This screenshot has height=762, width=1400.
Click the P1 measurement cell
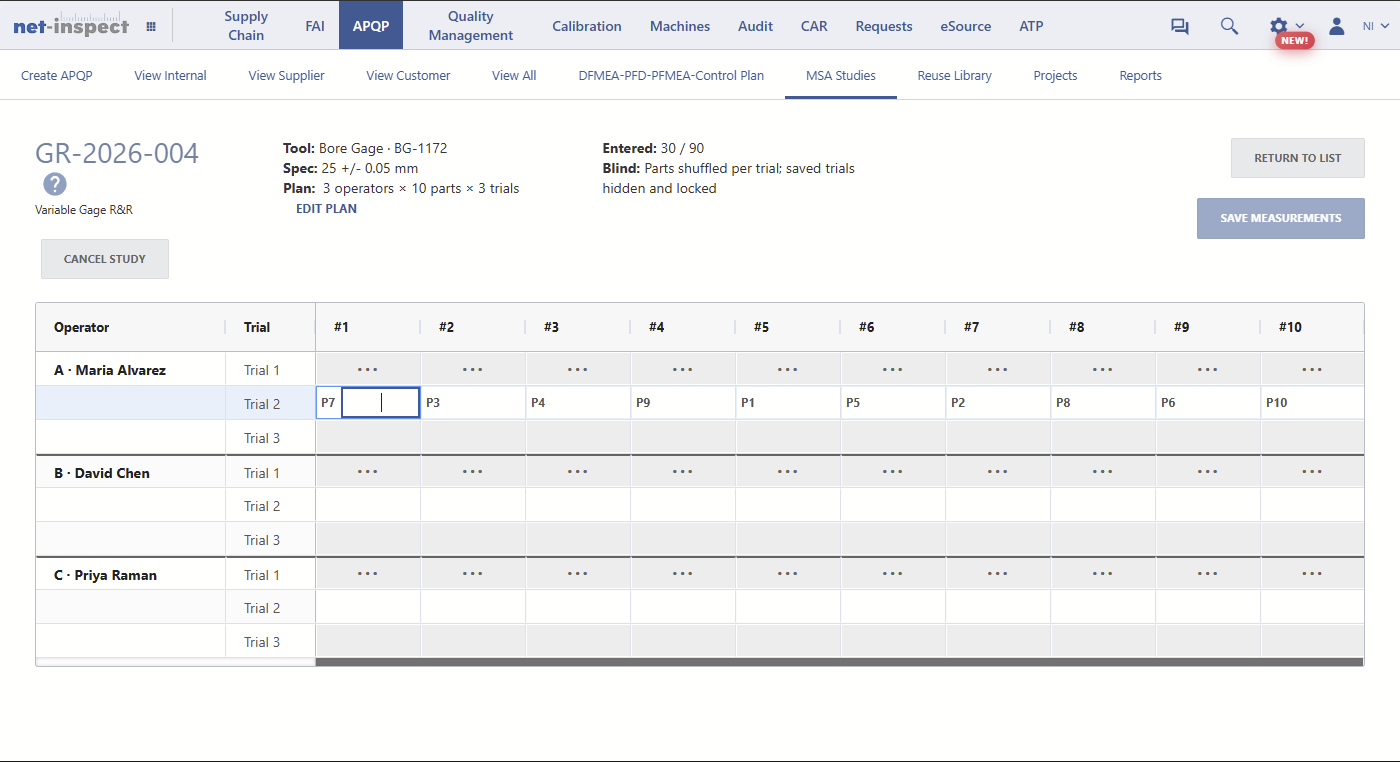tap(788, 403)
